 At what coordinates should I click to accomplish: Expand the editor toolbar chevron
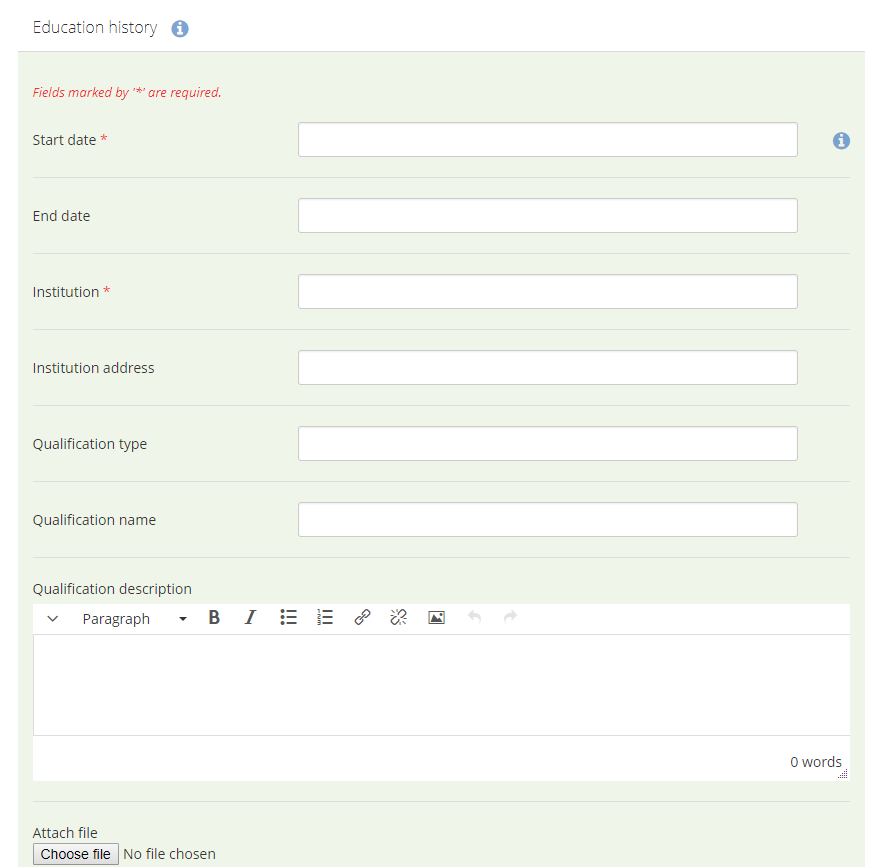point(53,619)
